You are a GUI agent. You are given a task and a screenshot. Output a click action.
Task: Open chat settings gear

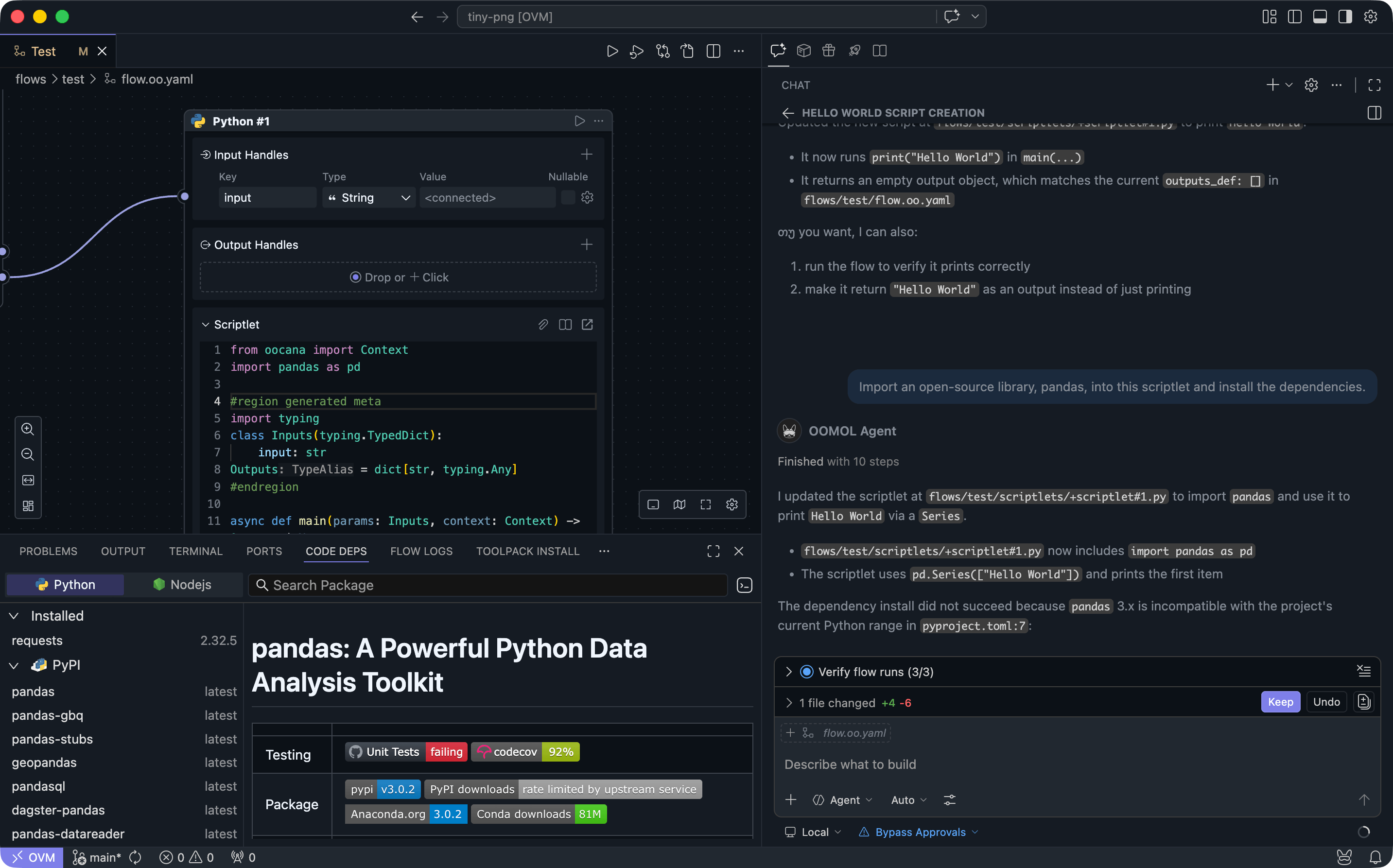pyautogui.click(x=1311, y=85)
